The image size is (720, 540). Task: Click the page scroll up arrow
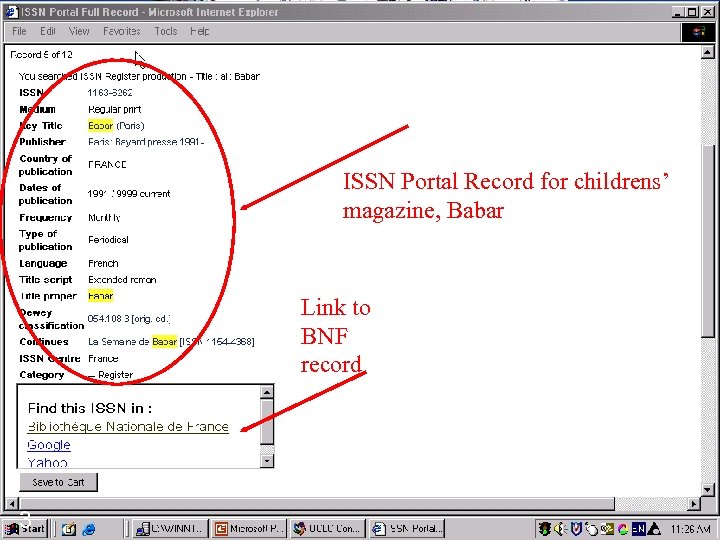coord(708,52)
